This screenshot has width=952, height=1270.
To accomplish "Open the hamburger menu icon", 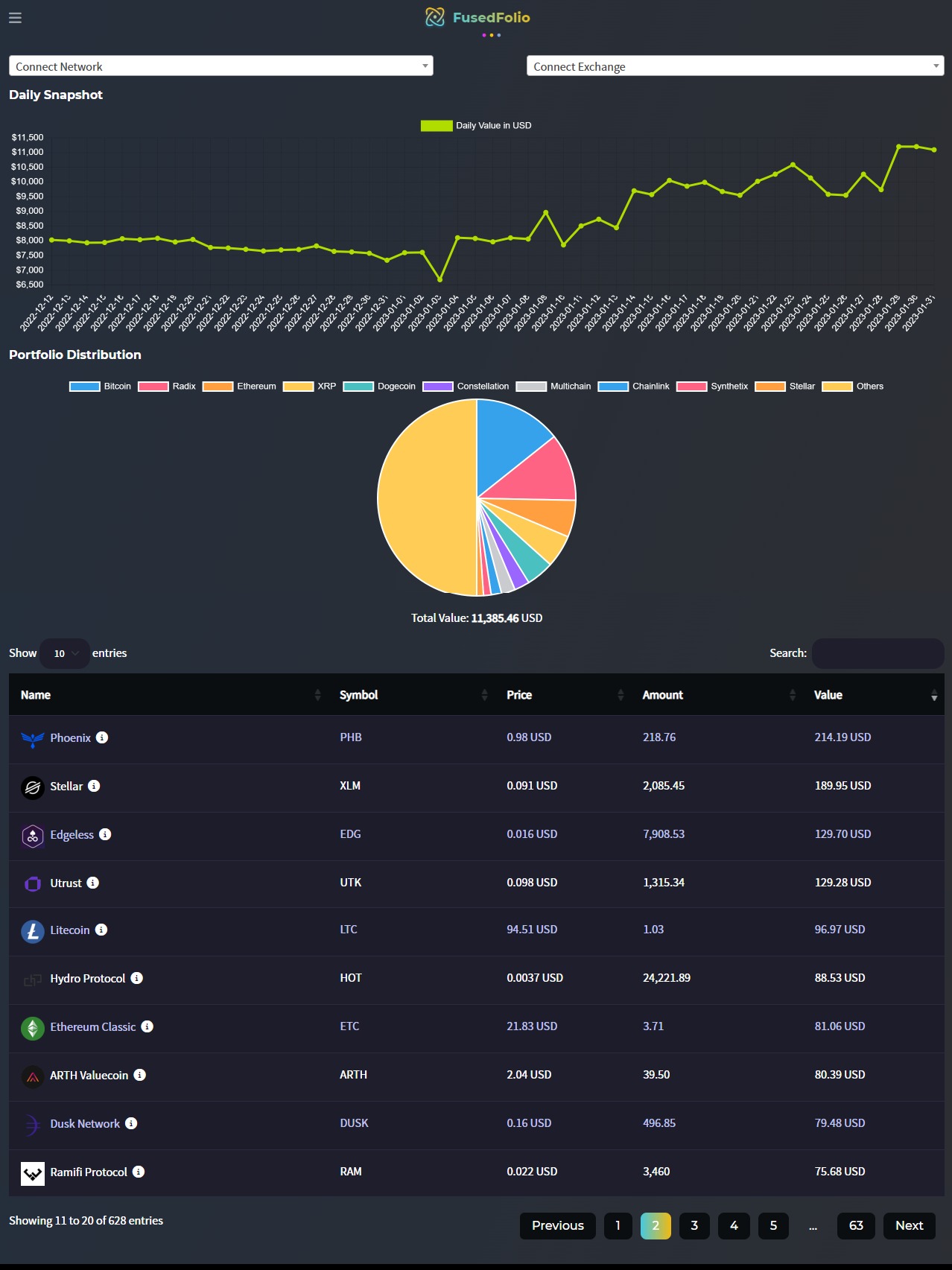I will [x=15, y=17].
